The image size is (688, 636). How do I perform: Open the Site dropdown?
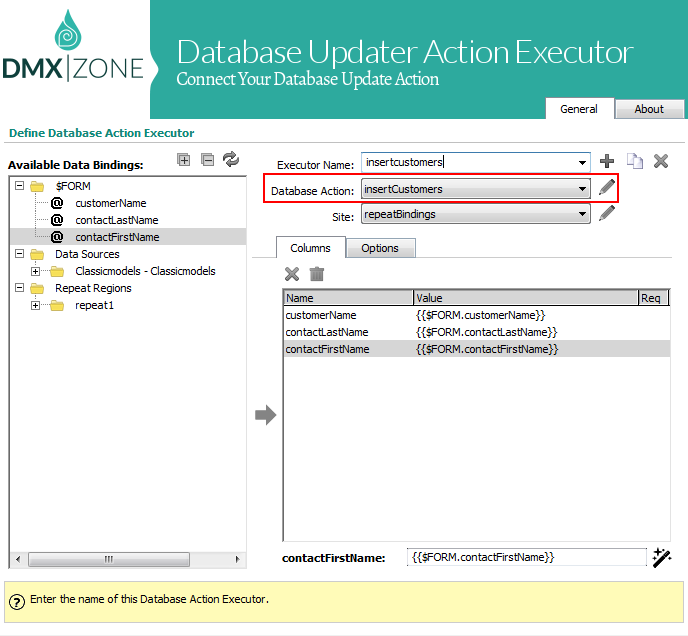coord(476,214)
